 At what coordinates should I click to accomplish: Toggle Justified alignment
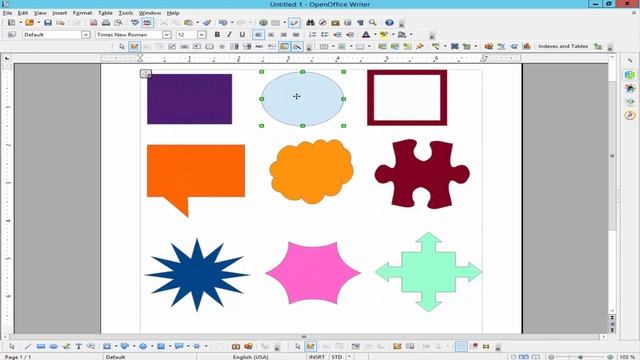pyautogui.click(x=296, y=35)
